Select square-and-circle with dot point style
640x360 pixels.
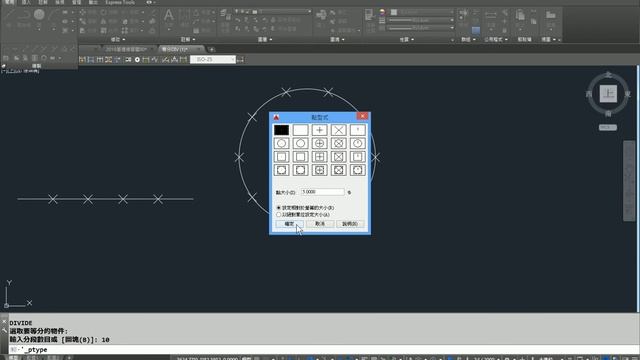(281, 170)
